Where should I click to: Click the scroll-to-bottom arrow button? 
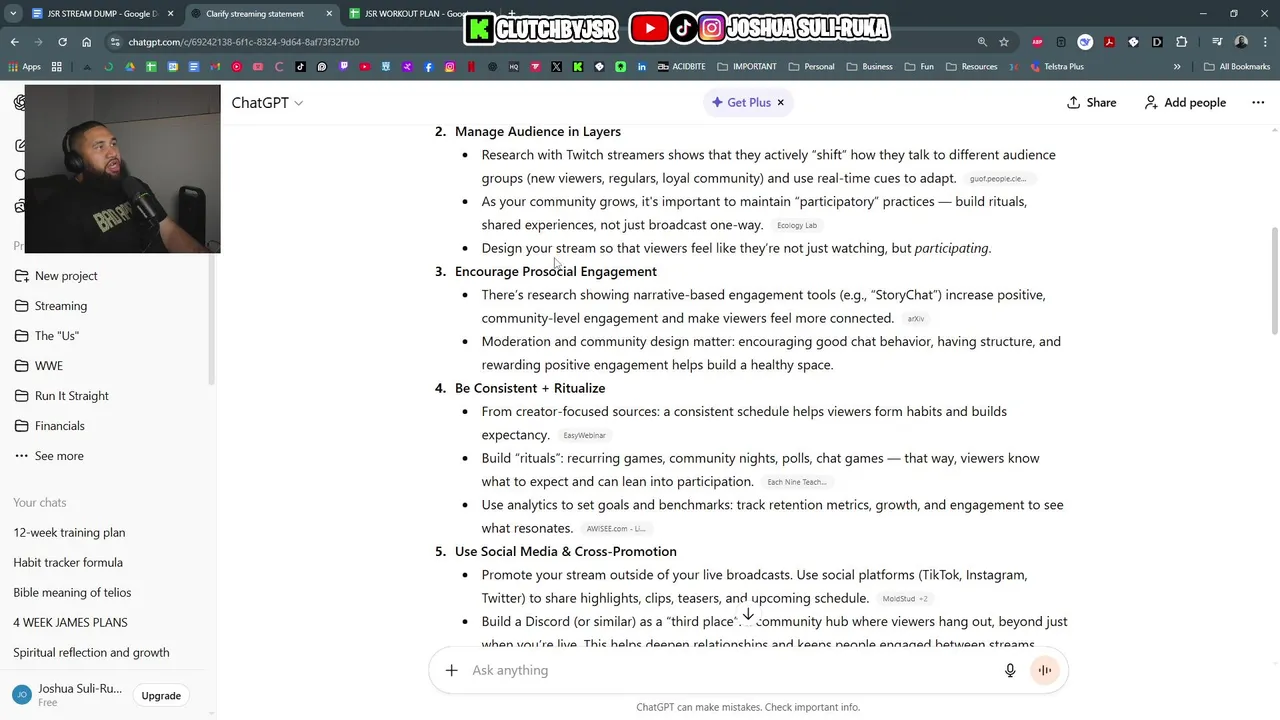click(x=748, y=614)
